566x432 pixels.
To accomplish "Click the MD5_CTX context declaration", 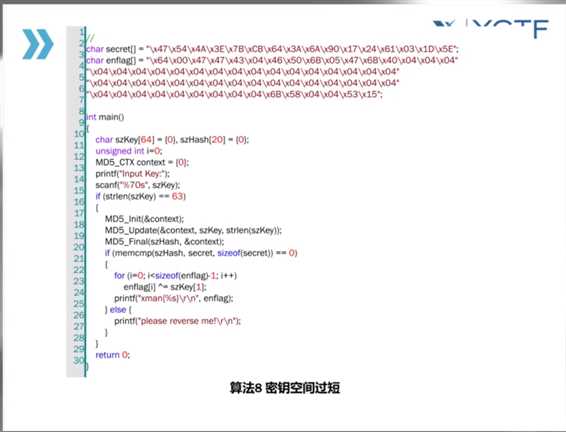I will coord(142,162).
